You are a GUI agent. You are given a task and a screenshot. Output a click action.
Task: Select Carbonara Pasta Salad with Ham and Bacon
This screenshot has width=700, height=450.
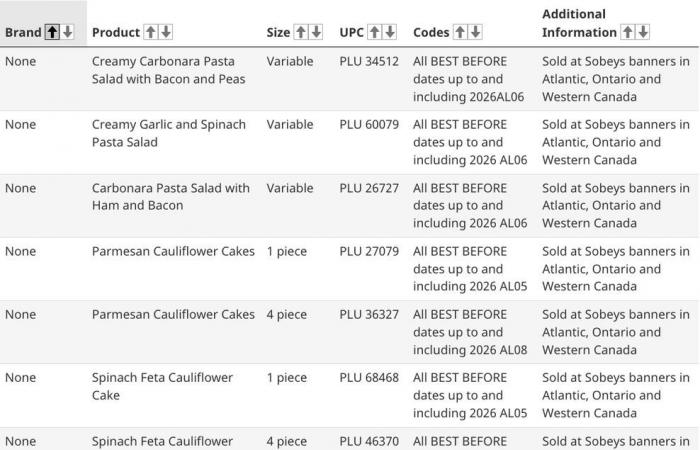[x=170, y=197]
